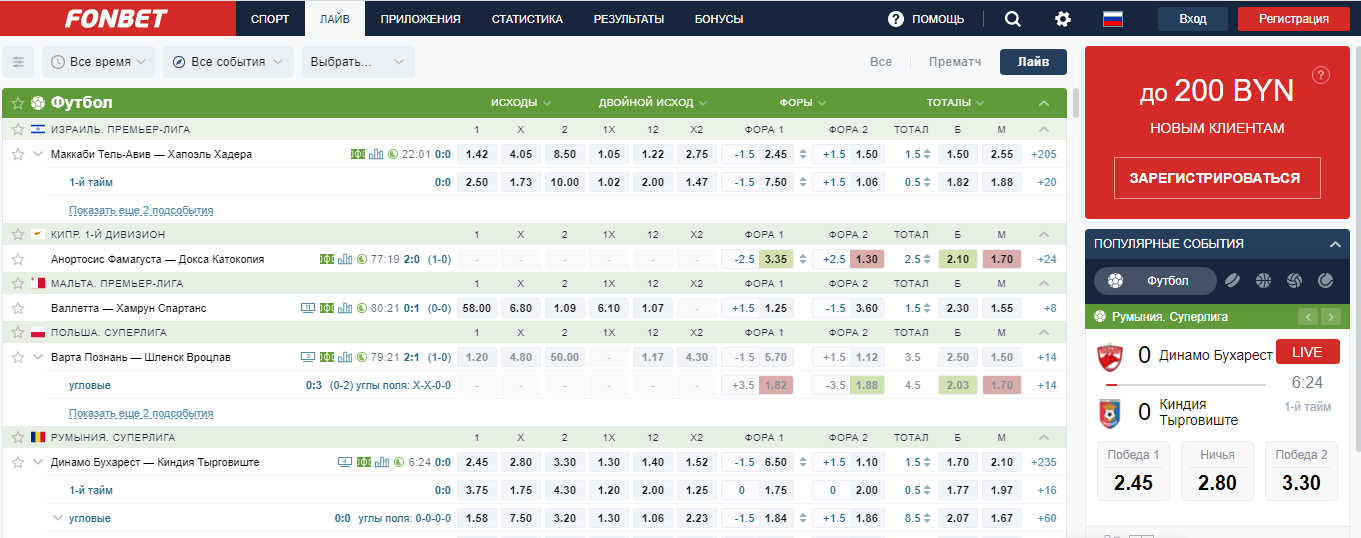1361x538 pixels.
Task: Open pitch tracker for Анортосис Фамагуста match
Action: point(326,259)
